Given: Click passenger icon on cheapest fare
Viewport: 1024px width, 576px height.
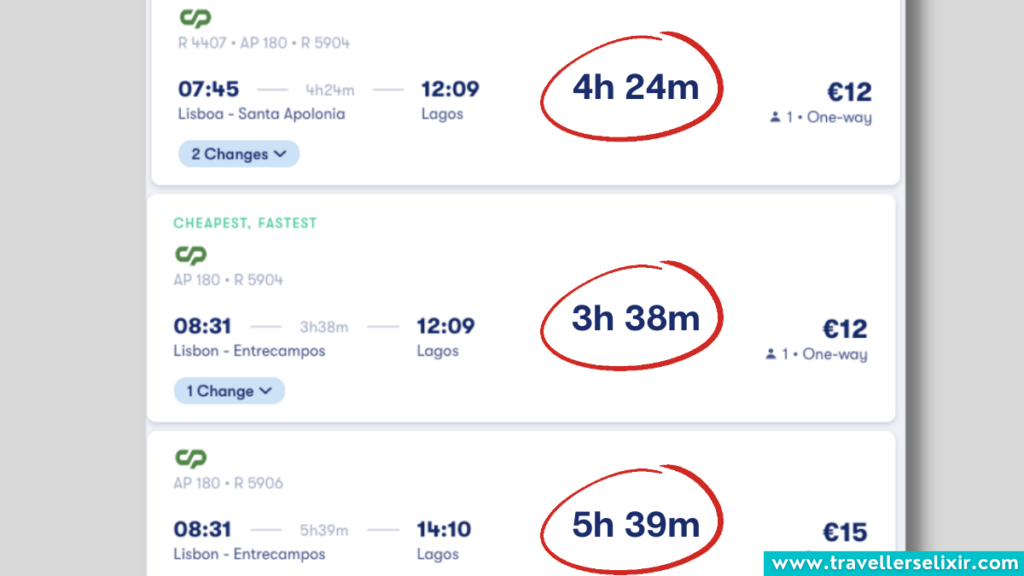Looking at the screenshot, I should (773, 354).
